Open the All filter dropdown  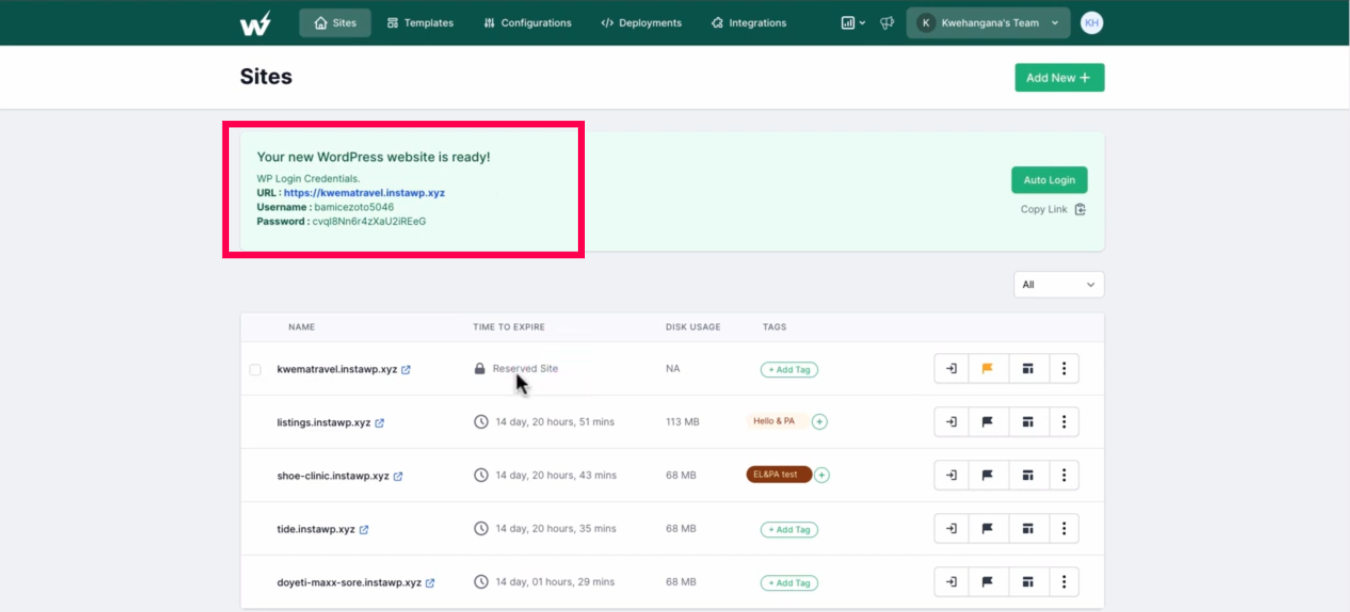coord(1059,285)
